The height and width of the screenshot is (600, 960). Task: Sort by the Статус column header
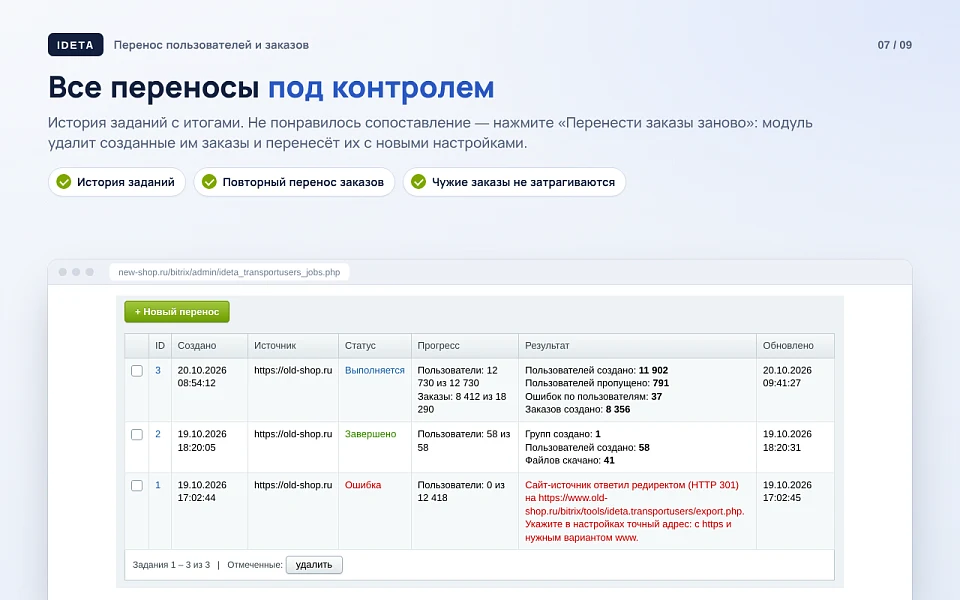[375, 345]
